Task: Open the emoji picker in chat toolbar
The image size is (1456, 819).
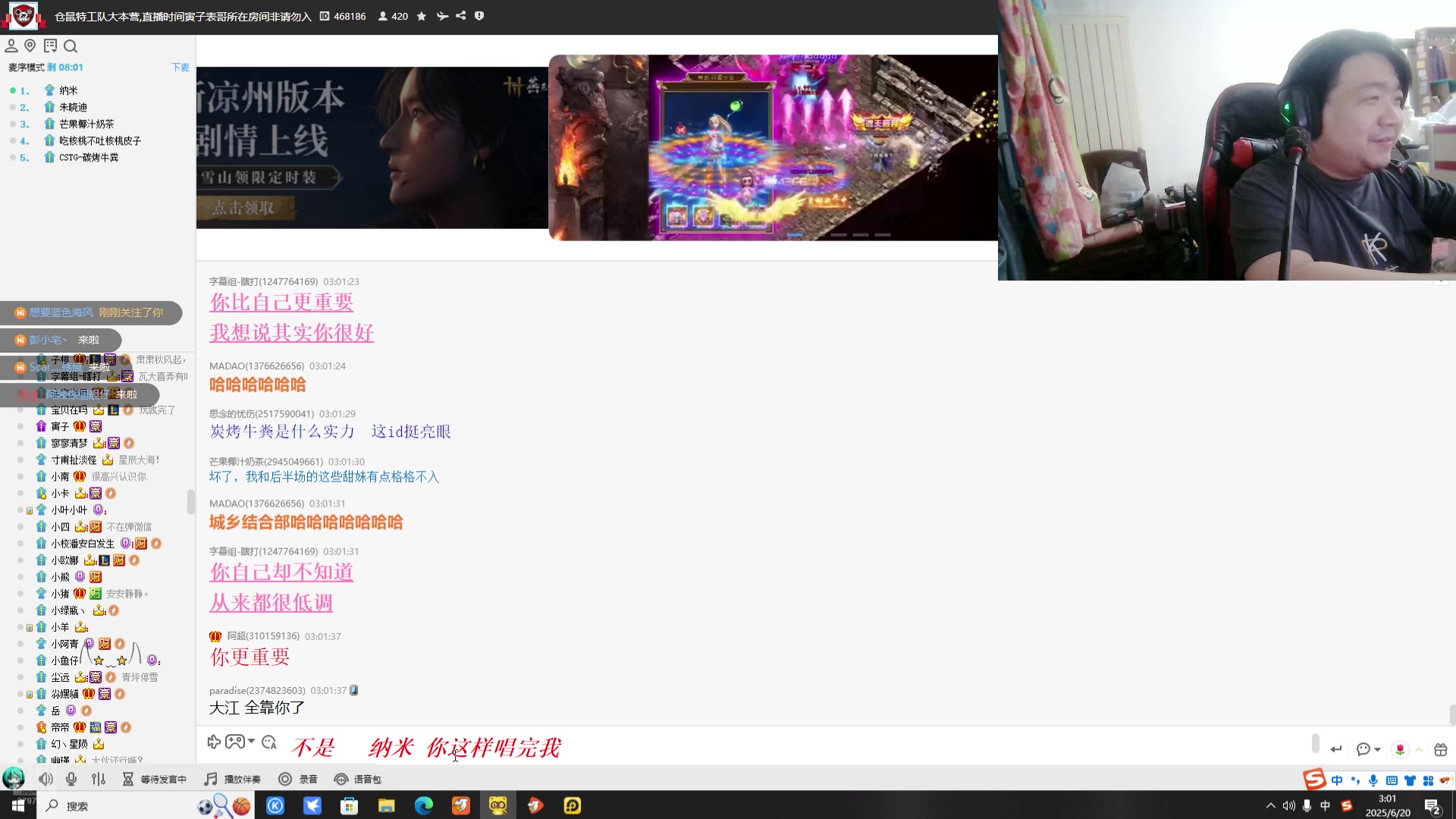Action: (269, 742)
